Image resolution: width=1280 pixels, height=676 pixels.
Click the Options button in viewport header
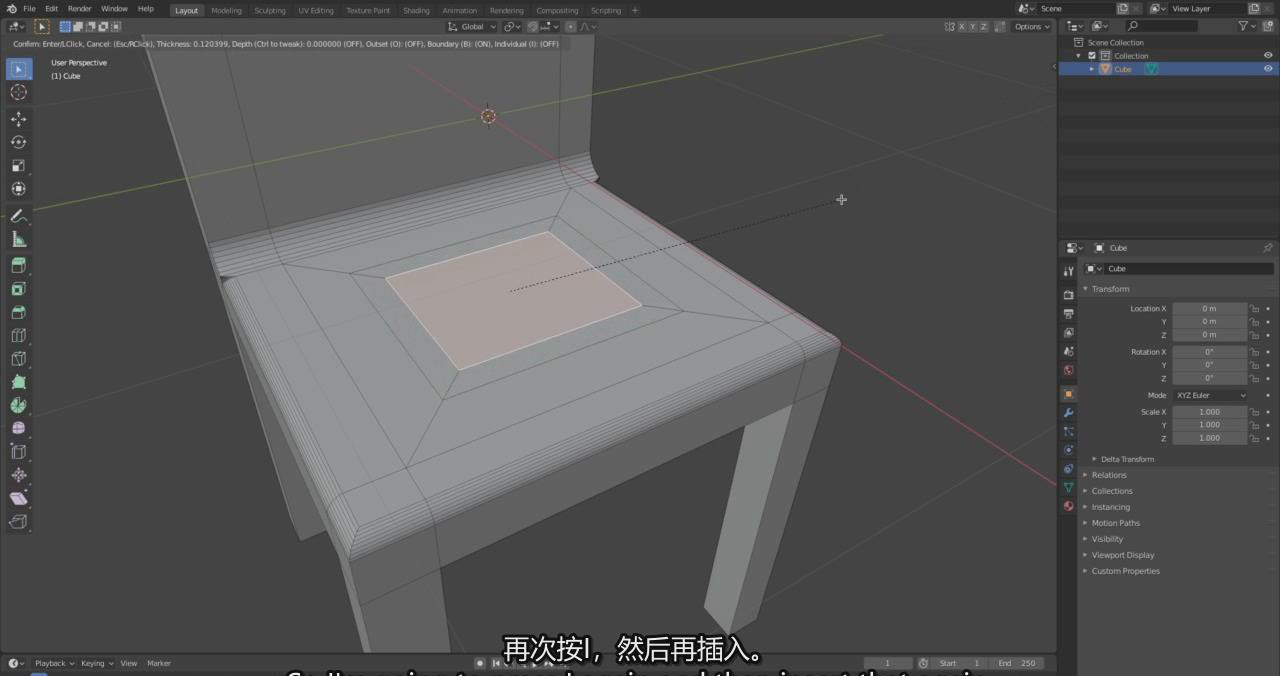(1031, 27)
